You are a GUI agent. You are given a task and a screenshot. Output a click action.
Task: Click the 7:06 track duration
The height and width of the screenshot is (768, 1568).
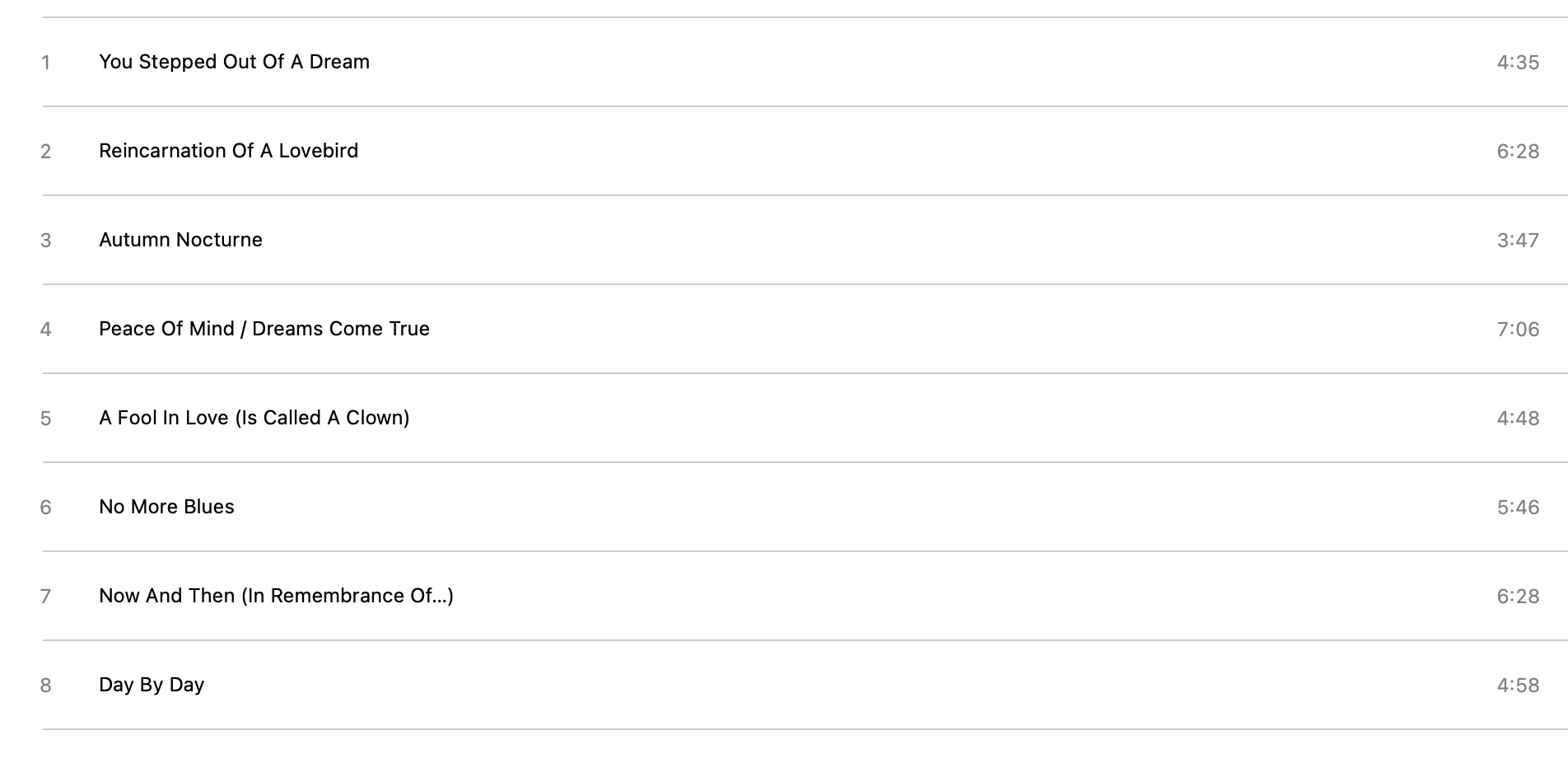(1518, 330)
